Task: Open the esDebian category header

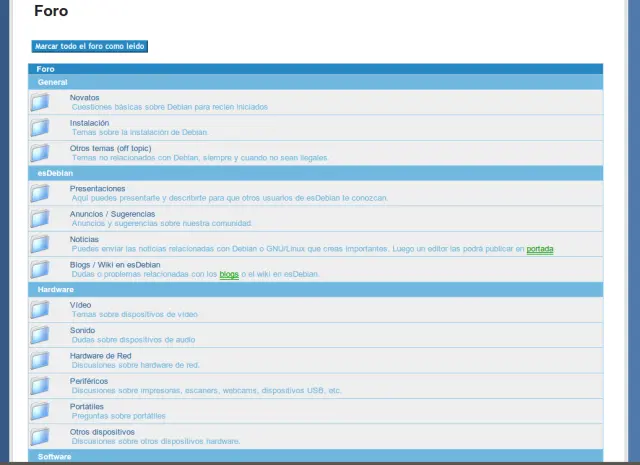Action: click(x=56, y=172)
